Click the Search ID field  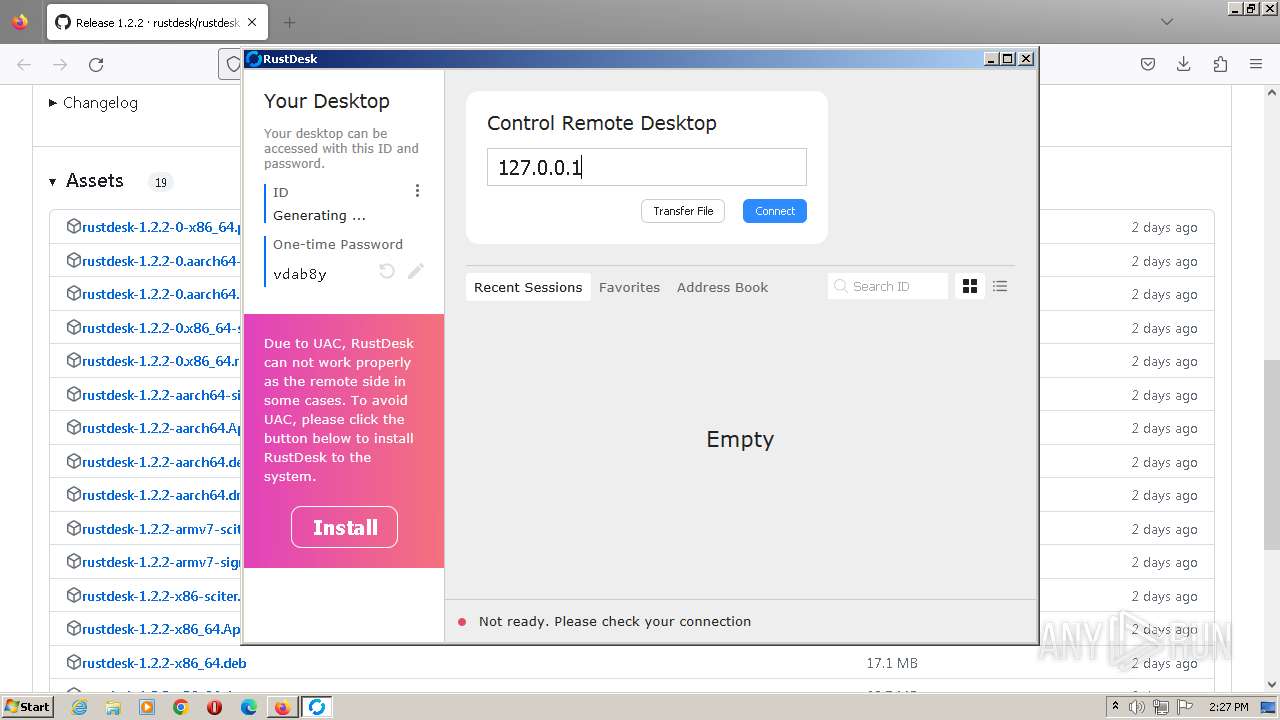coord(888,286)
